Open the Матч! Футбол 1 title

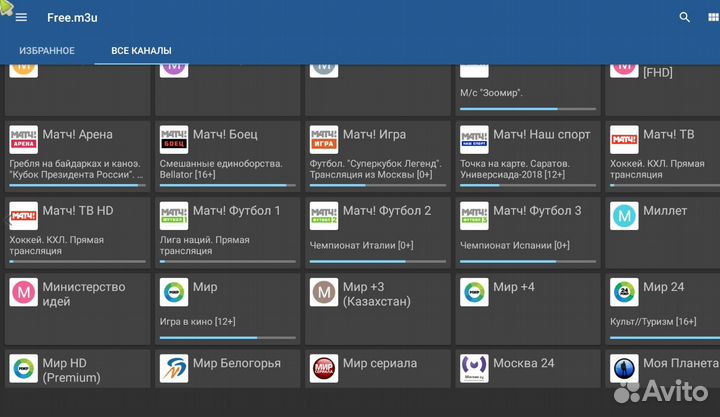pyautogui.click(x=236, y=211)
